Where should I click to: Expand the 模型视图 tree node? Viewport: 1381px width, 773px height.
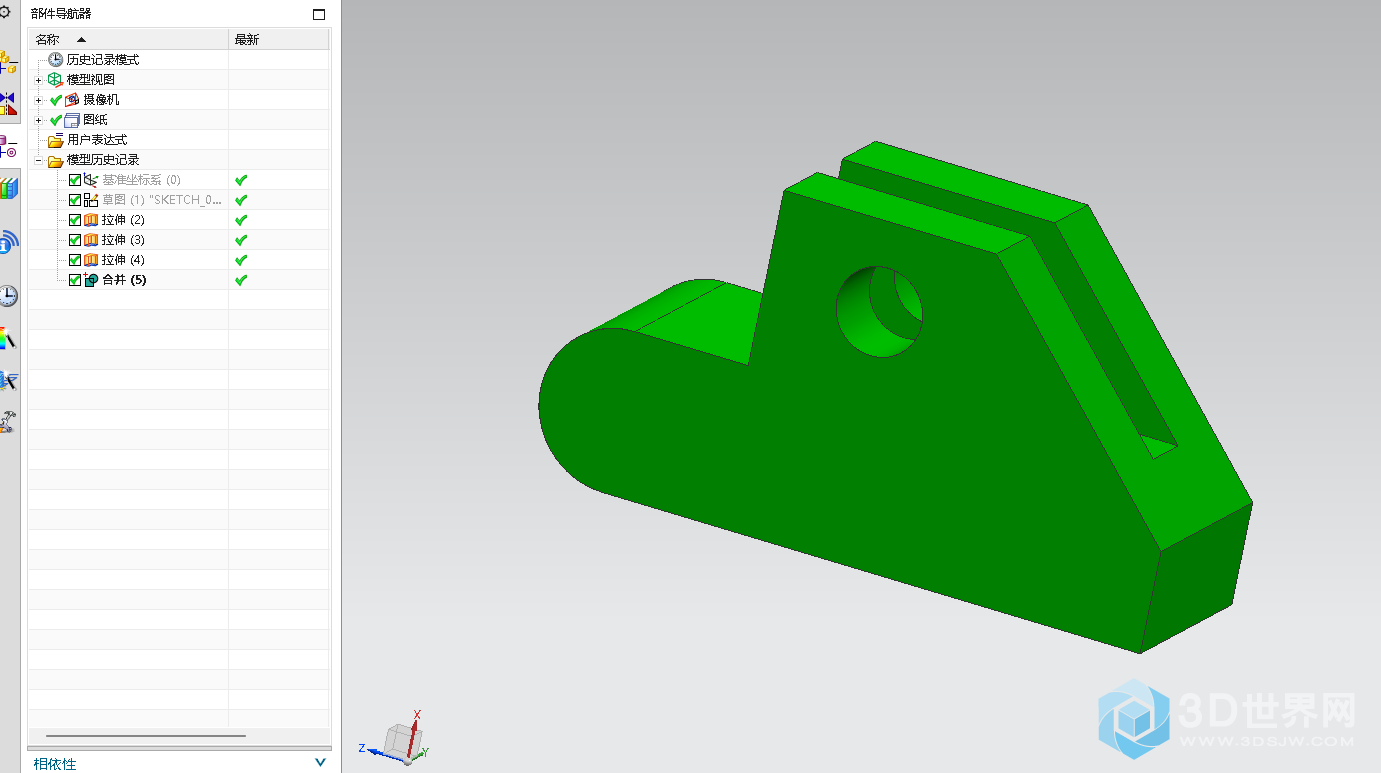(x=39, y=80)
